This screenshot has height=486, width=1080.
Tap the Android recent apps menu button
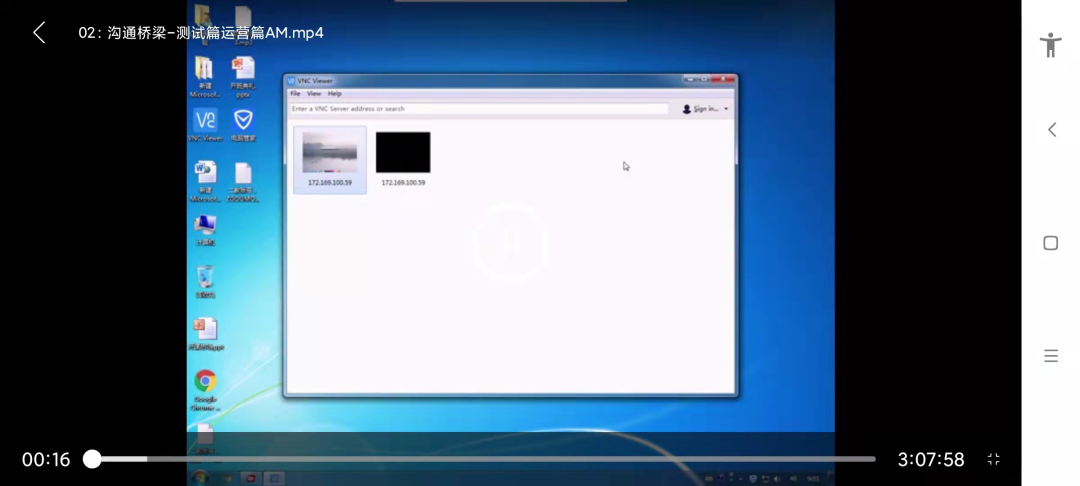tap(1050, 356)
